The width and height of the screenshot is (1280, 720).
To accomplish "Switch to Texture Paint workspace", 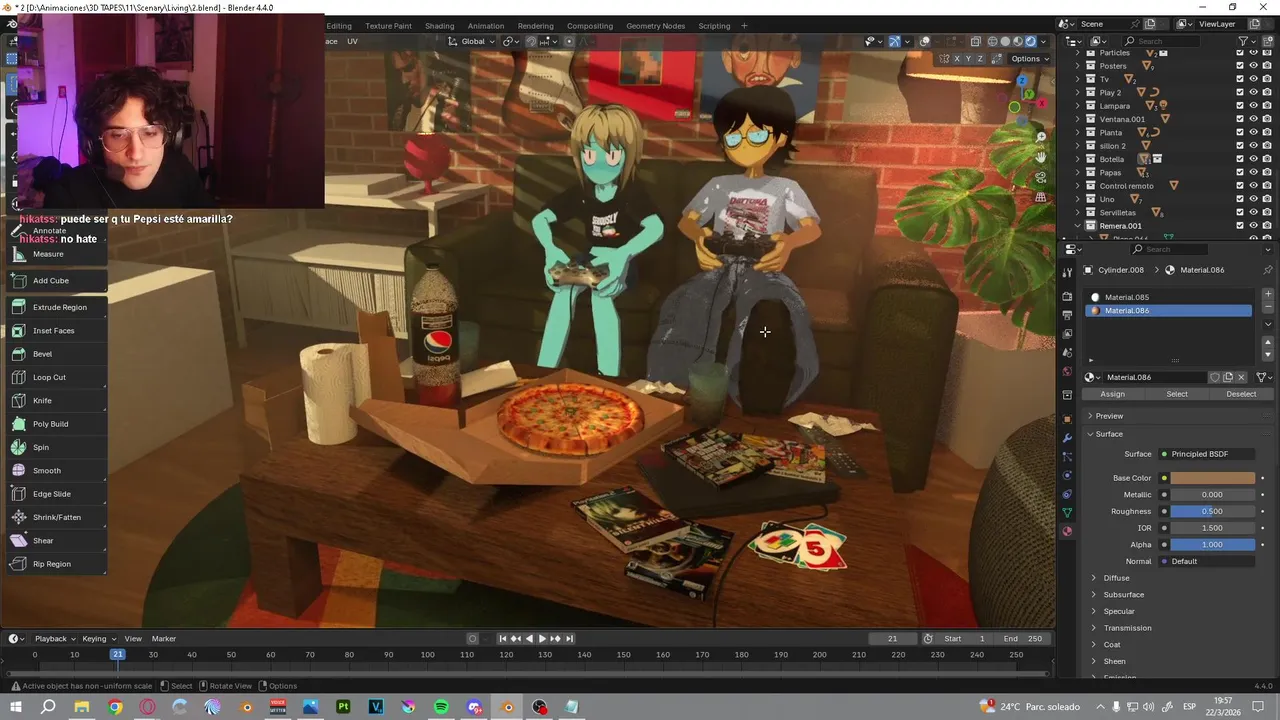I will 388,26.
